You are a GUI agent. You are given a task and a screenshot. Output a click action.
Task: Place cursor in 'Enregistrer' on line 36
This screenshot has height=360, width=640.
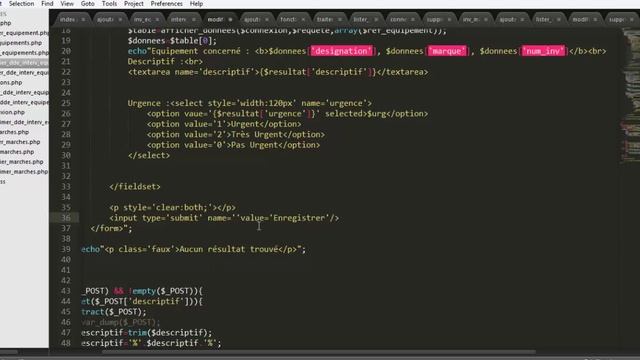299,218
